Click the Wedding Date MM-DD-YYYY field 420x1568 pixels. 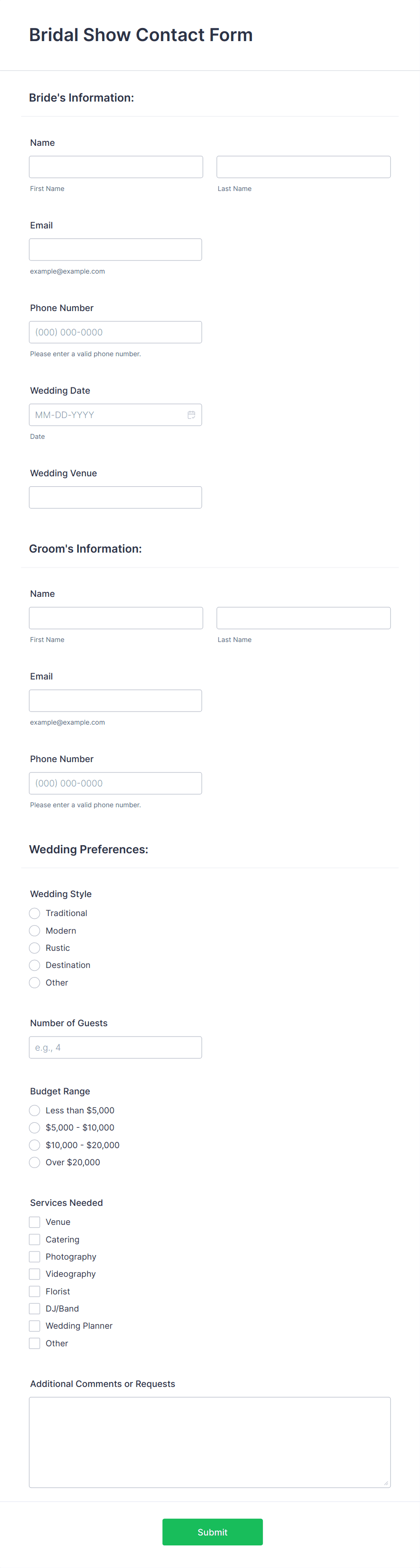tap(116, 415)
